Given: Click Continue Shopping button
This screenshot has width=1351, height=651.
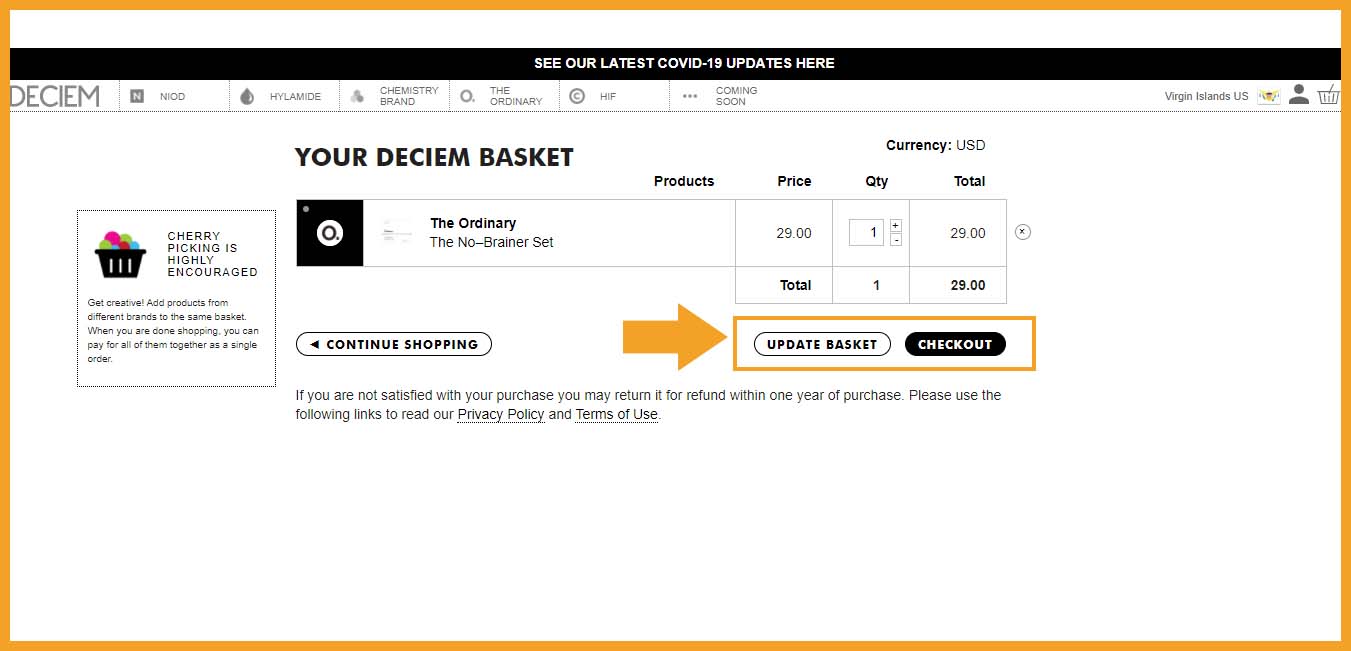Looking at the screenshot, I should pyautogui.click(x=394, y=344).
